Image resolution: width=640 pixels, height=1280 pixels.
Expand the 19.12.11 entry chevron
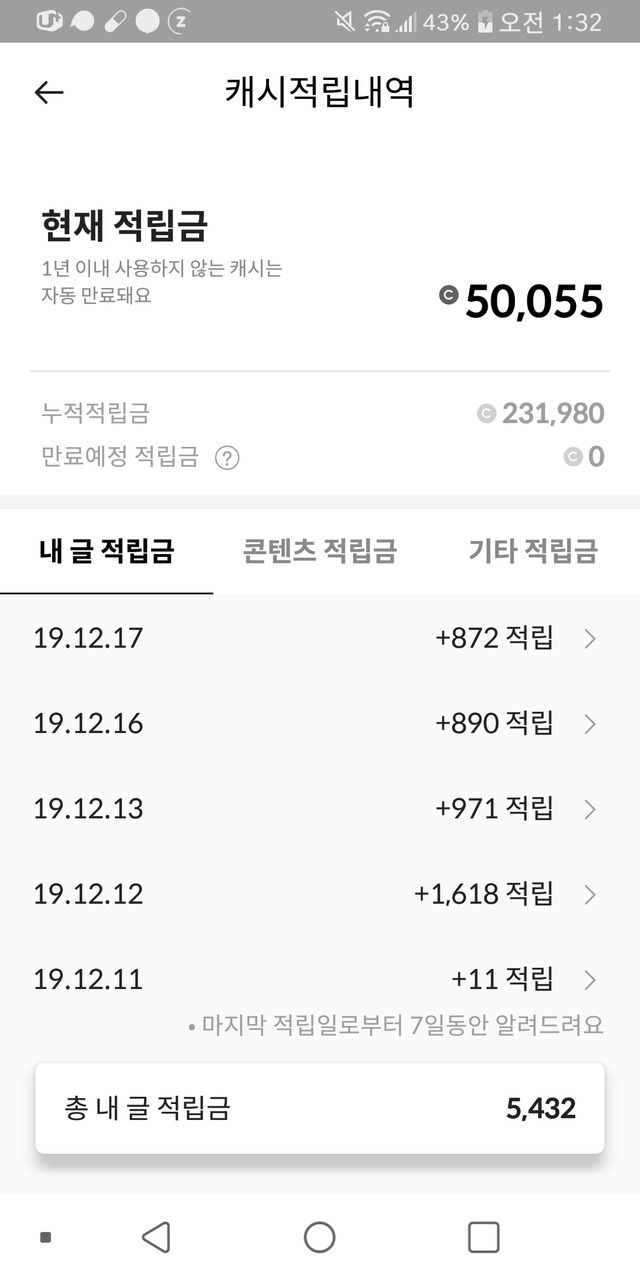pos(590,979)
